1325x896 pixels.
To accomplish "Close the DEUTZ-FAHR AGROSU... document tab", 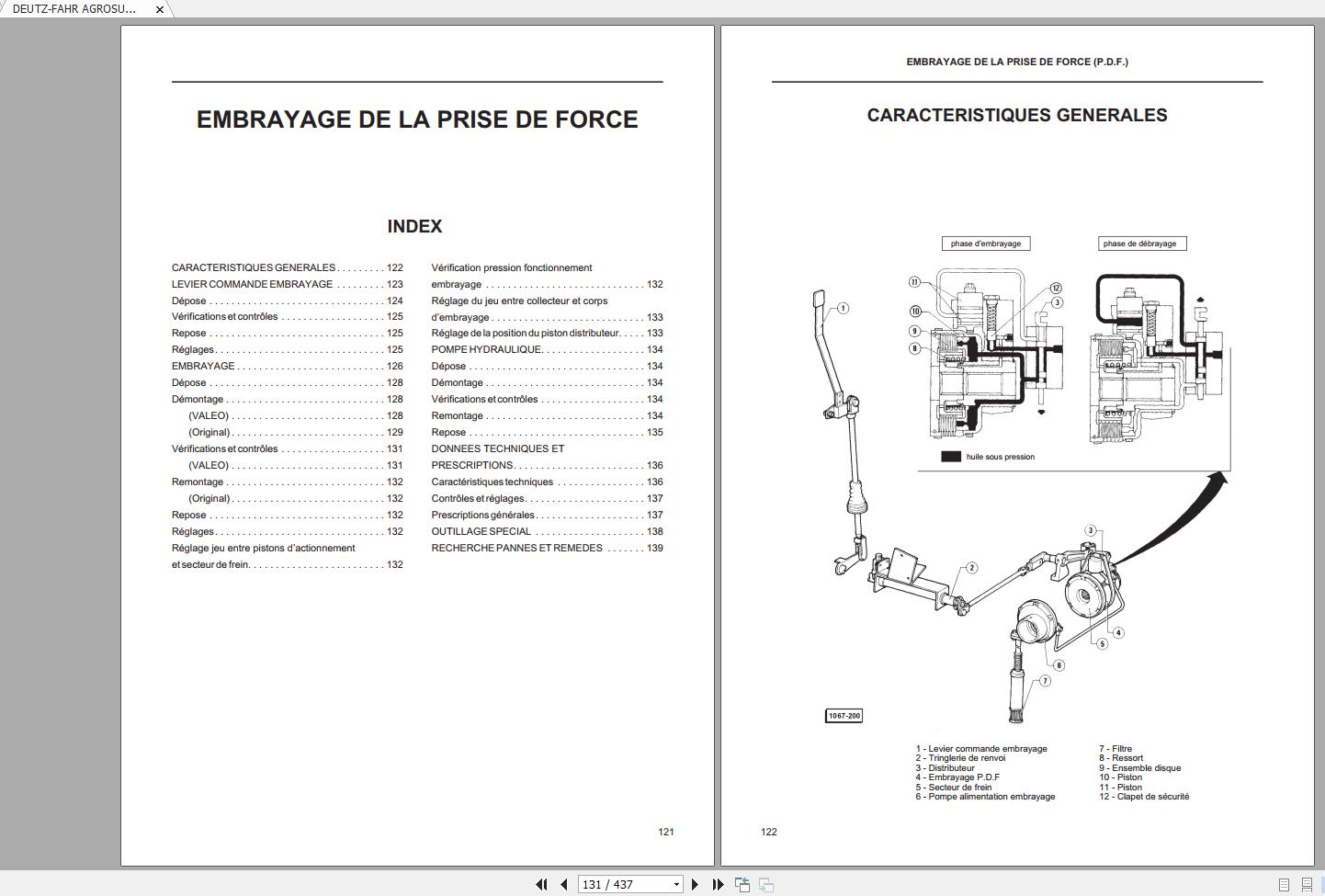I will click(160, 9).
